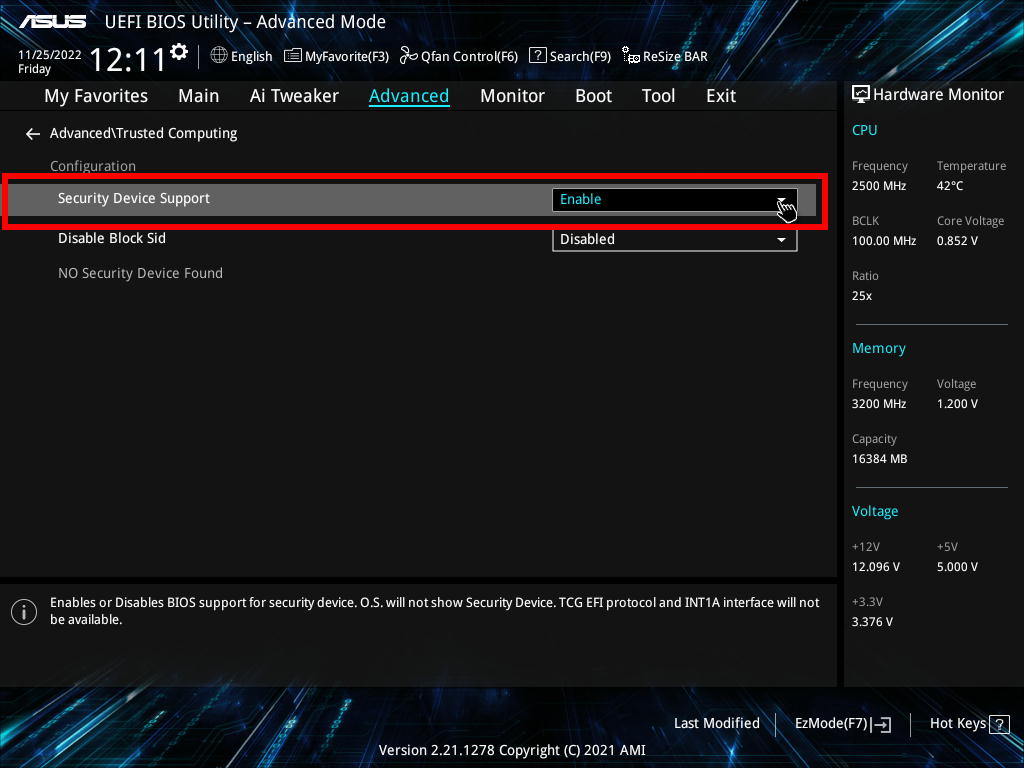This screenshot has width=1024, height=768.
Task: Click the gear icon beside the clock
Action: [179, 51]
